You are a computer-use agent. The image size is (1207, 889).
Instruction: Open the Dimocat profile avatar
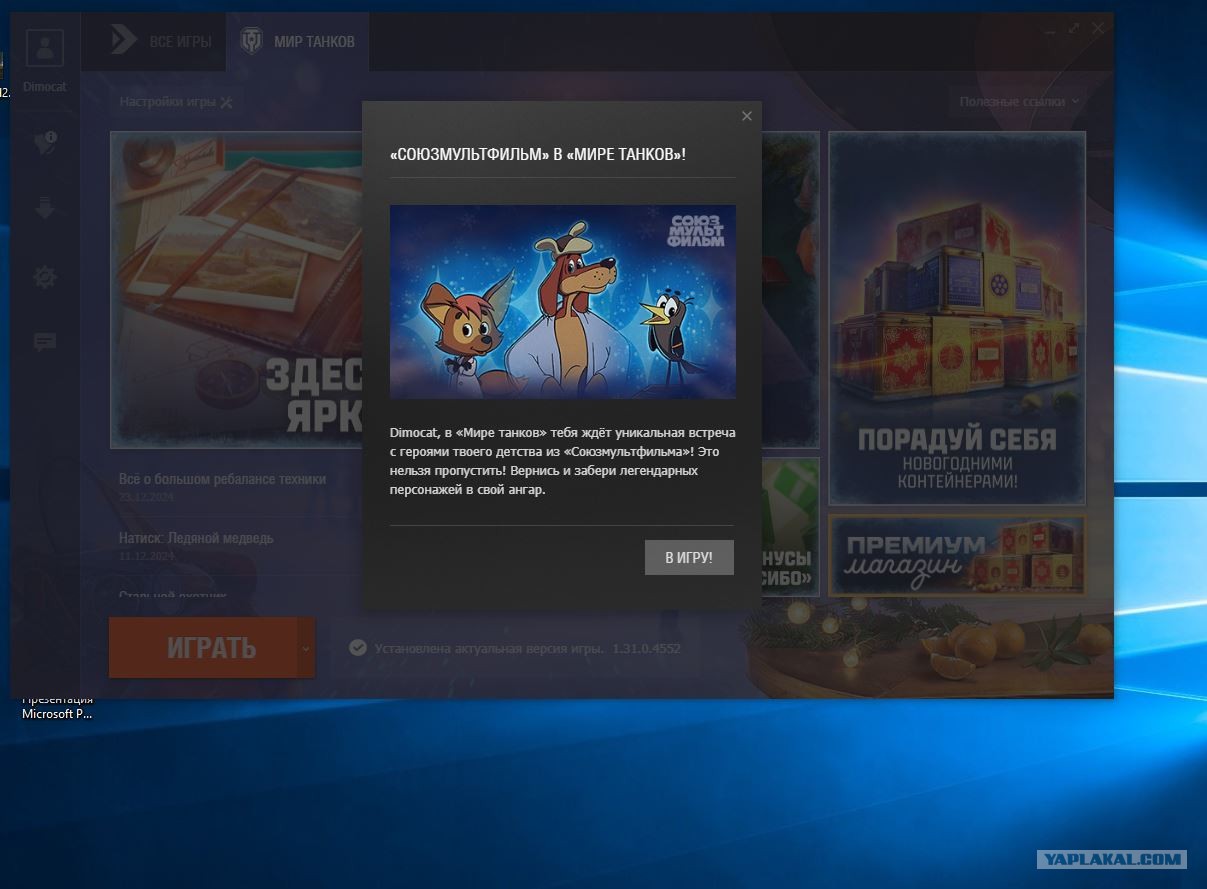click(x=45, y=49)
